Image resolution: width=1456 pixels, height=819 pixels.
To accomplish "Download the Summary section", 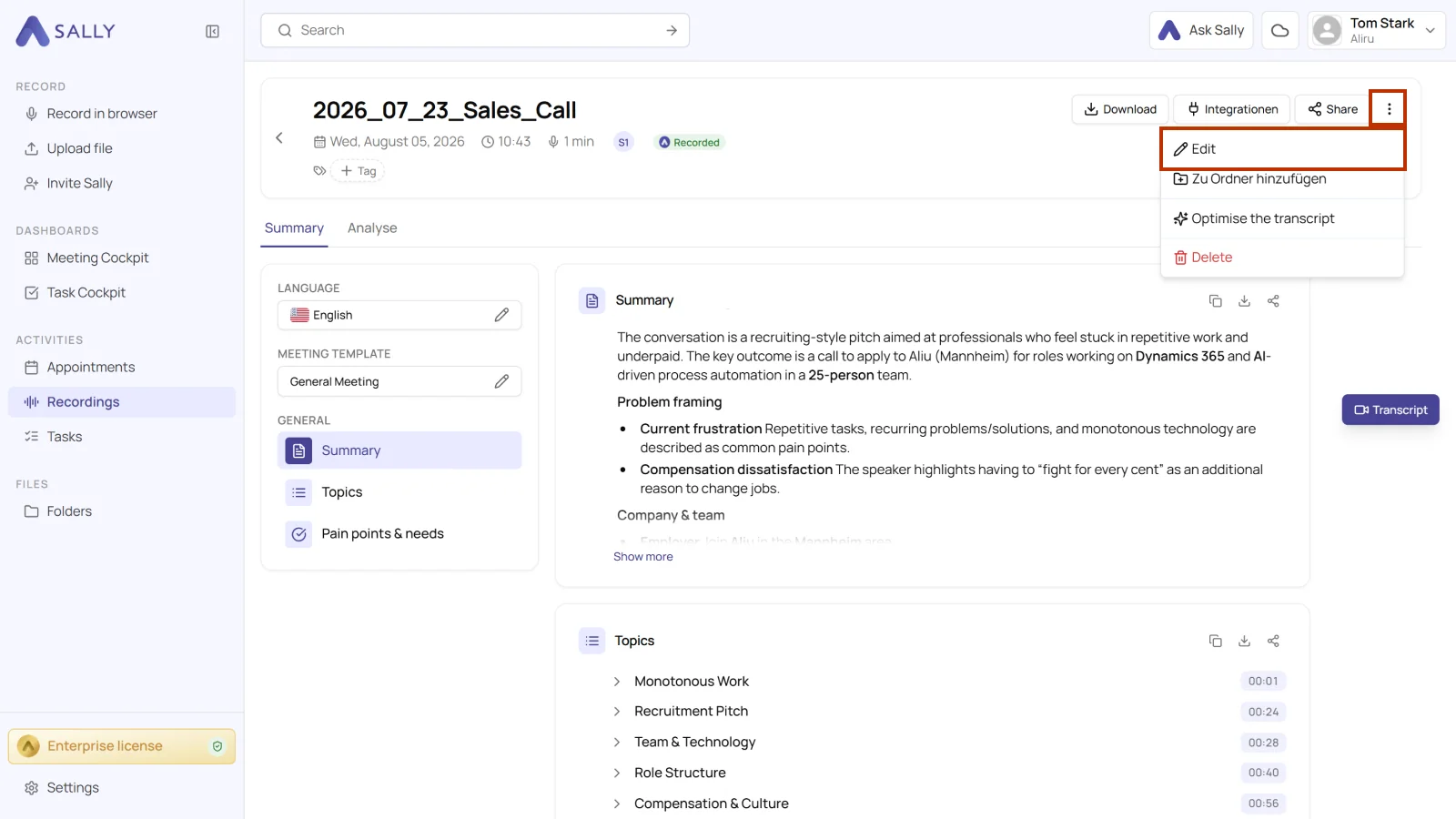I will 1244,301.
